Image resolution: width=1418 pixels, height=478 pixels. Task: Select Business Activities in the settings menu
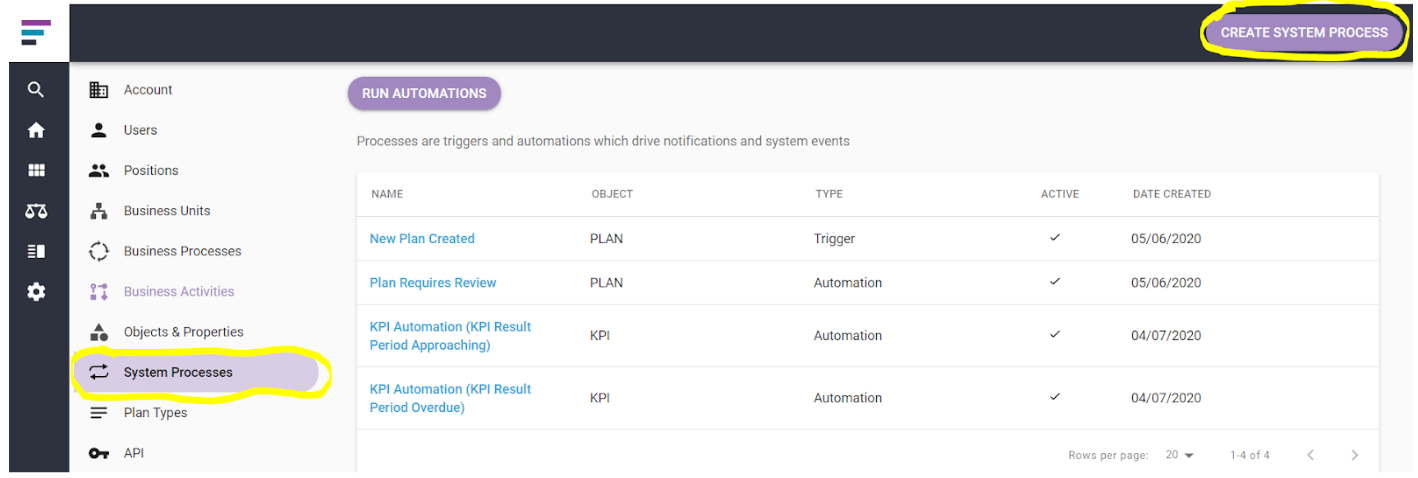(179, 292)
